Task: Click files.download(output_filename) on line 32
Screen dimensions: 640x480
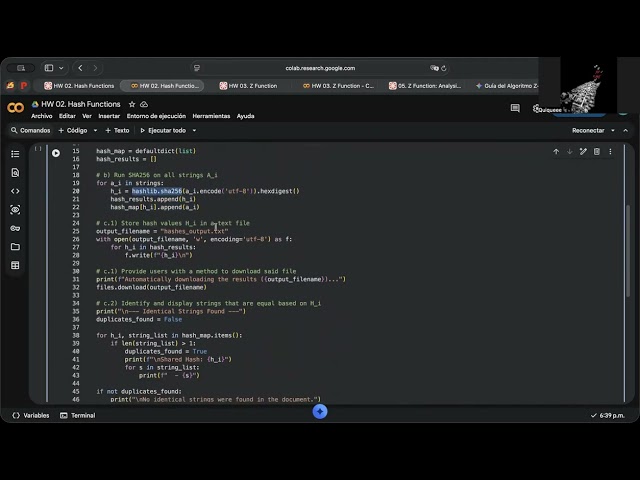Action: (151, 287)
